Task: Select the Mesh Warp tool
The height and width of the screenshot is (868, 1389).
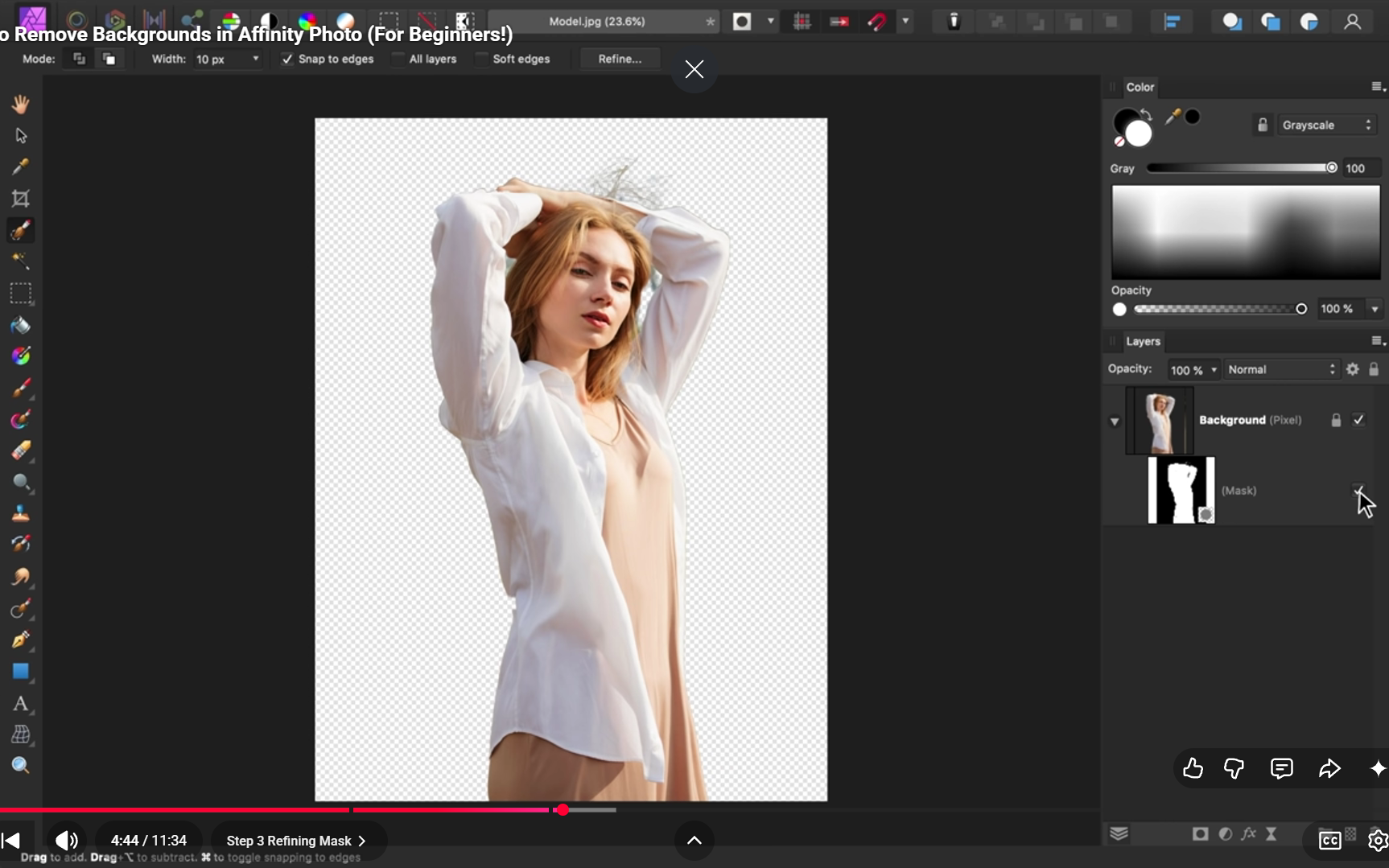Action: click(21, 734)
